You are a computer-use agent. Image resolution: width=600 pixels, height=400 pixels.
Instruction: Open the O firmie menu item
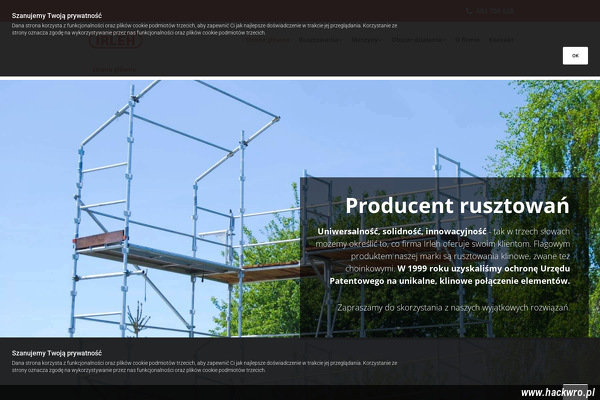tap(467, 40)
